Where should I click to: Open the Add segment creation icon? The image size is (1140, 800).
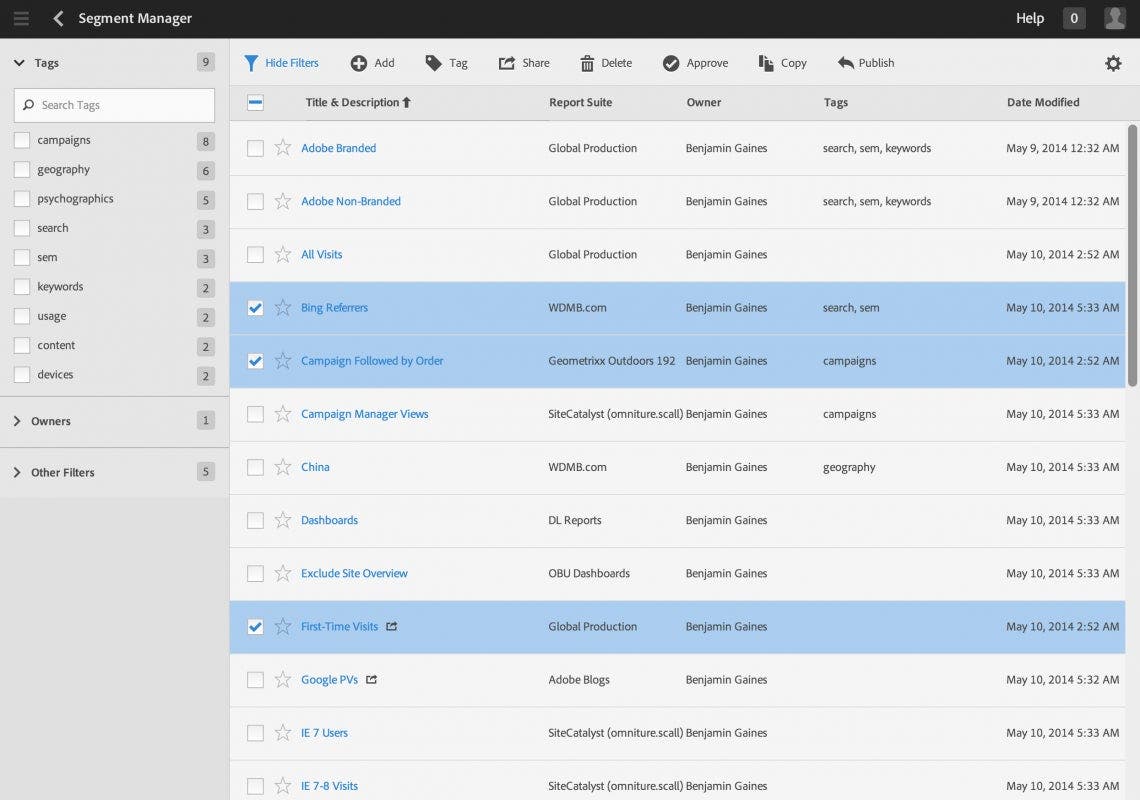(x=359, y=63)
